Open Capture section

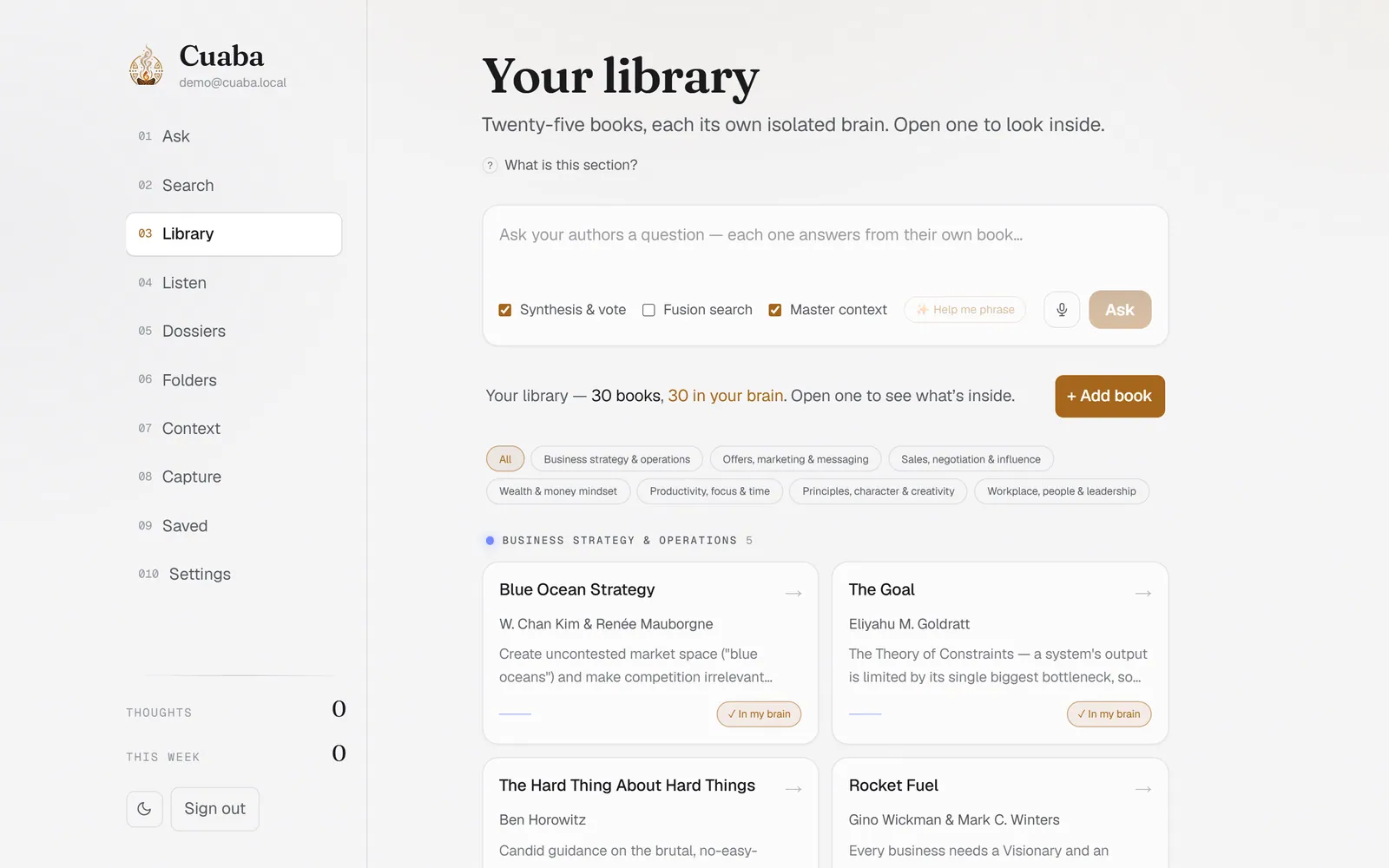point(234,477)
